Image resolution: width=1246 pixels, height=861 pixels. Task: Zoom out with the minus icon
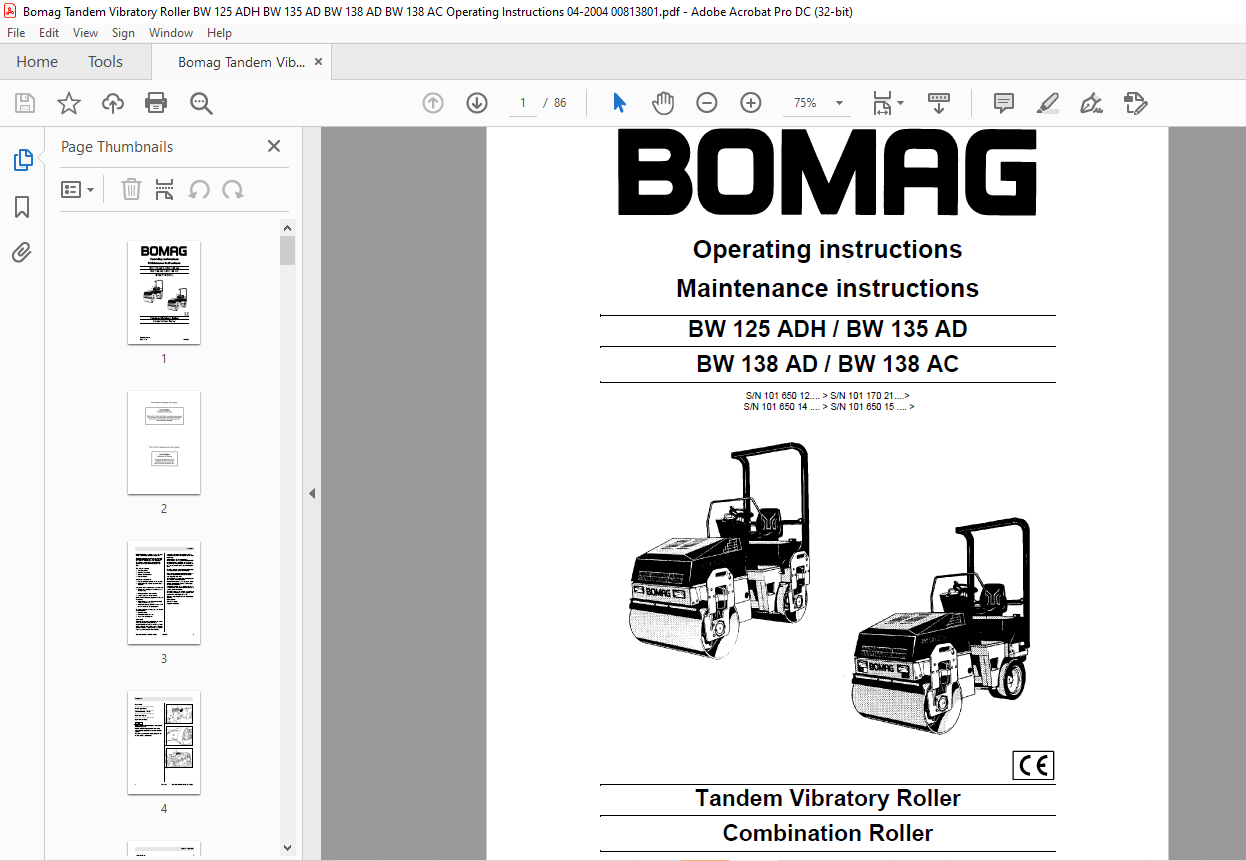(707, 103)
